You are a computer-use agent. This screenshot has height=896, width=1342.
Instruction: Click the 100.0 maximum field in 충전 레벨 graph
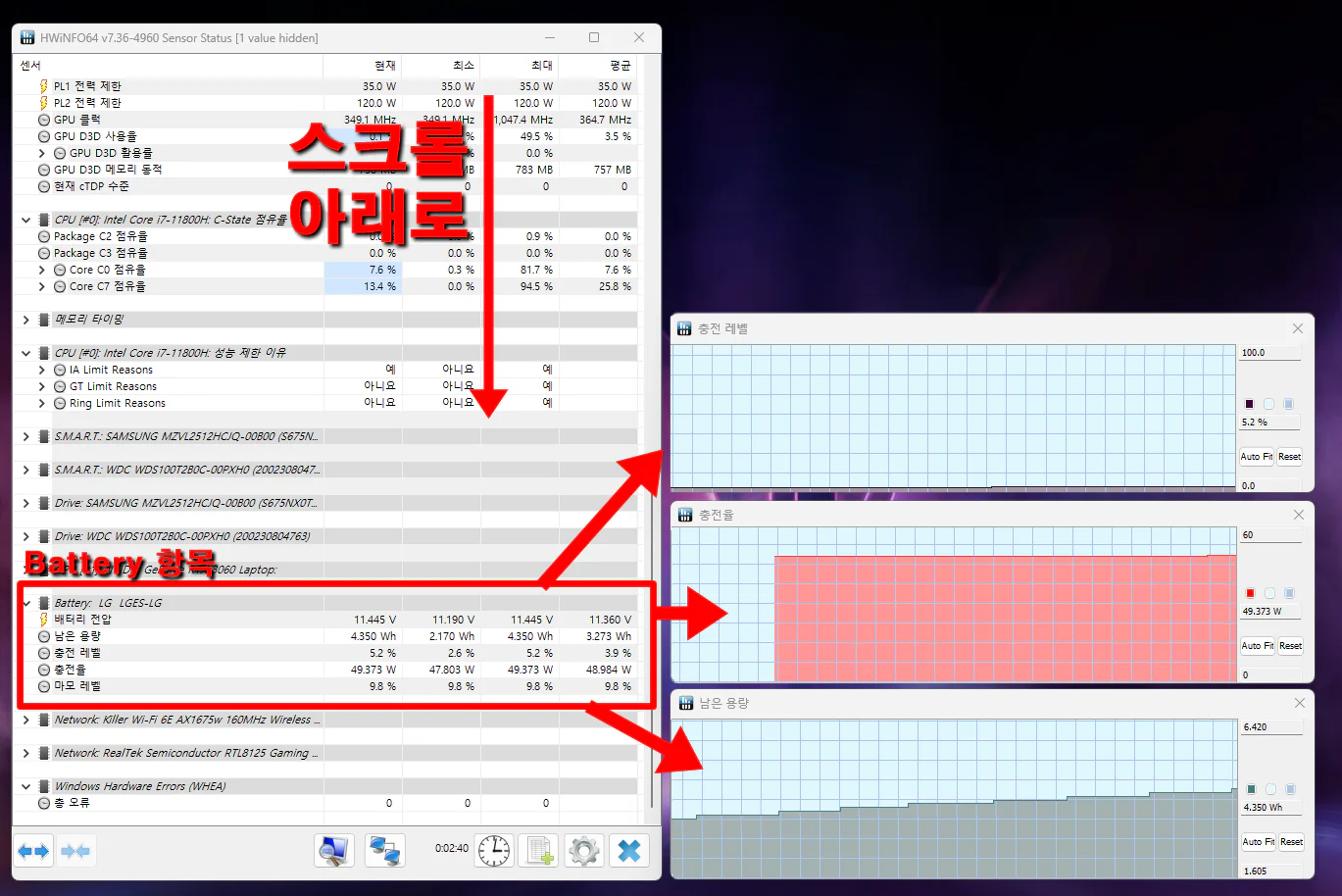click(x=1269, y=353)
